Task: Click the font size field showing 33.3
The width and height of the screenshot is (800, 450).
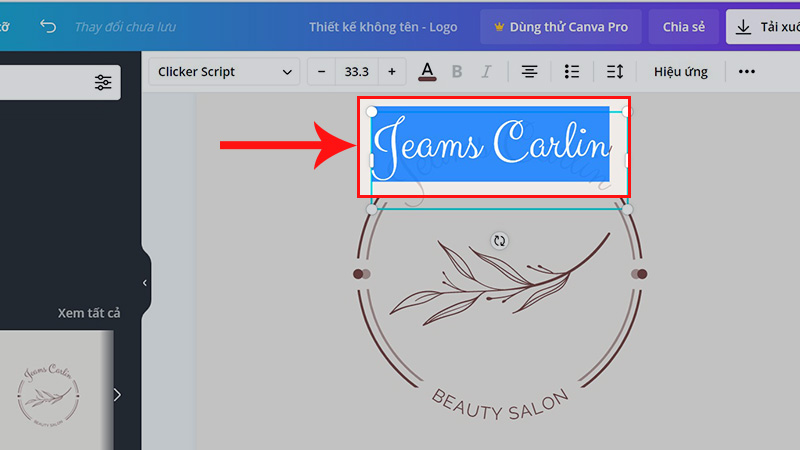Action: 356,72
